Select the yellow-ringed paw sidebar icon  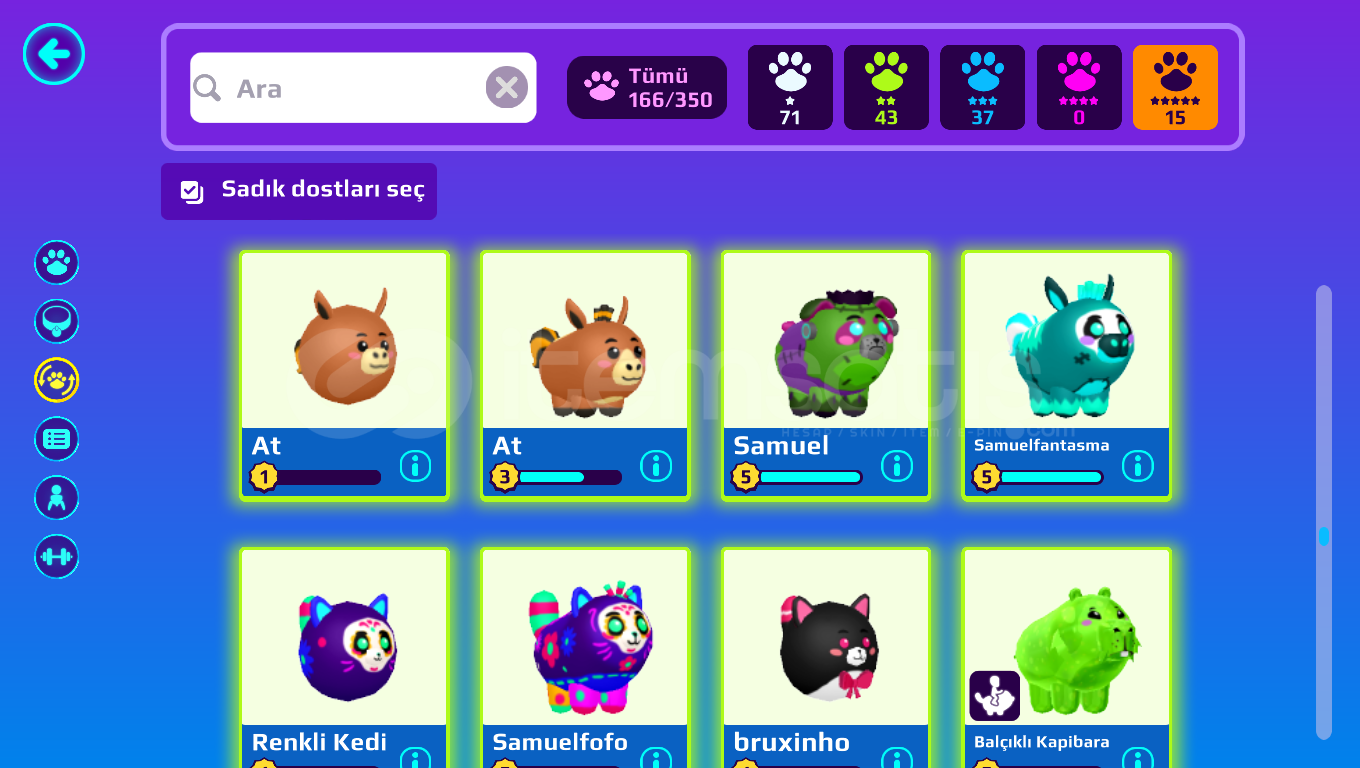57,380
